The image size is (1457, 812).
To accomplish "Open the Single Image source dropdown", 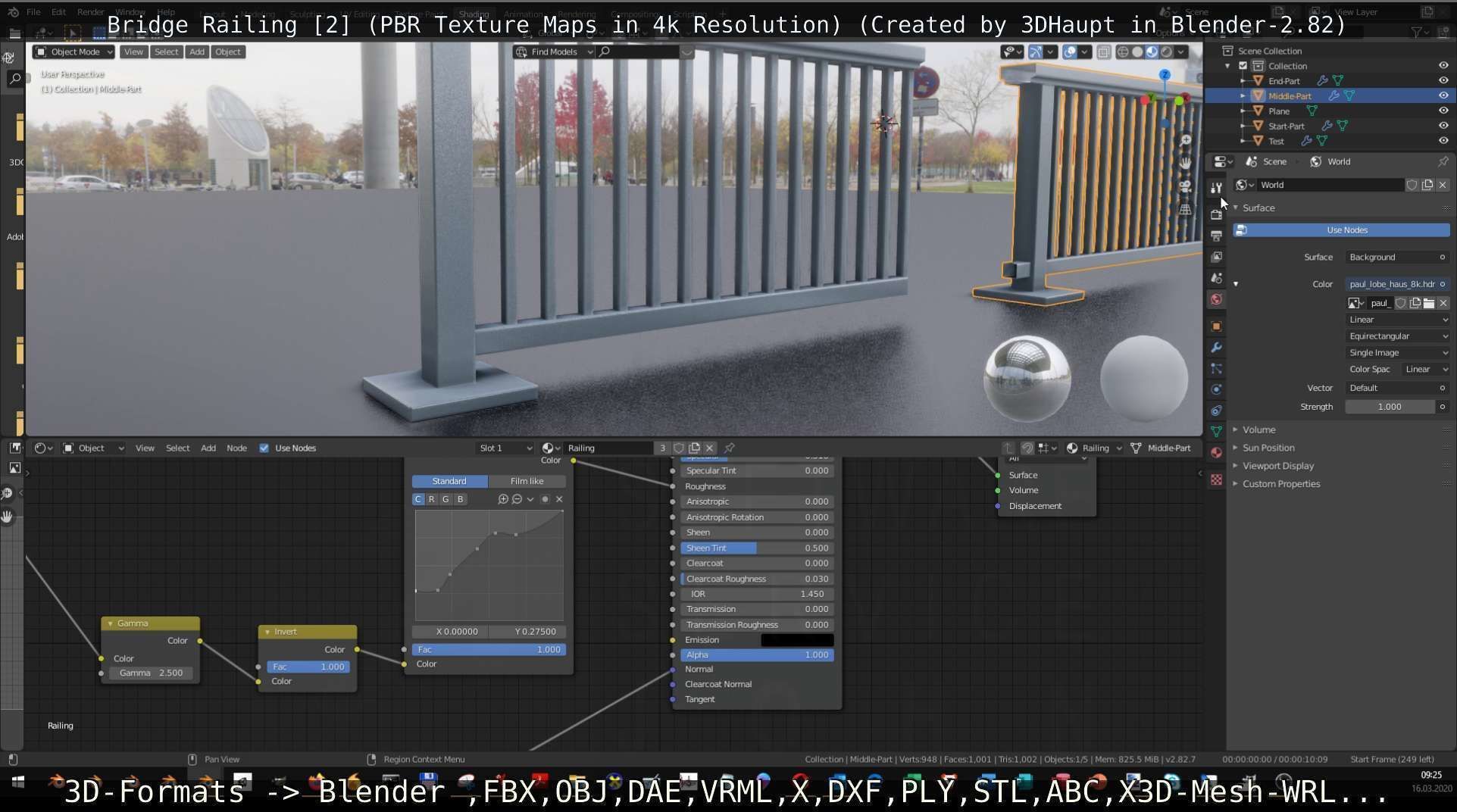I will click(x=1398, y=353).
